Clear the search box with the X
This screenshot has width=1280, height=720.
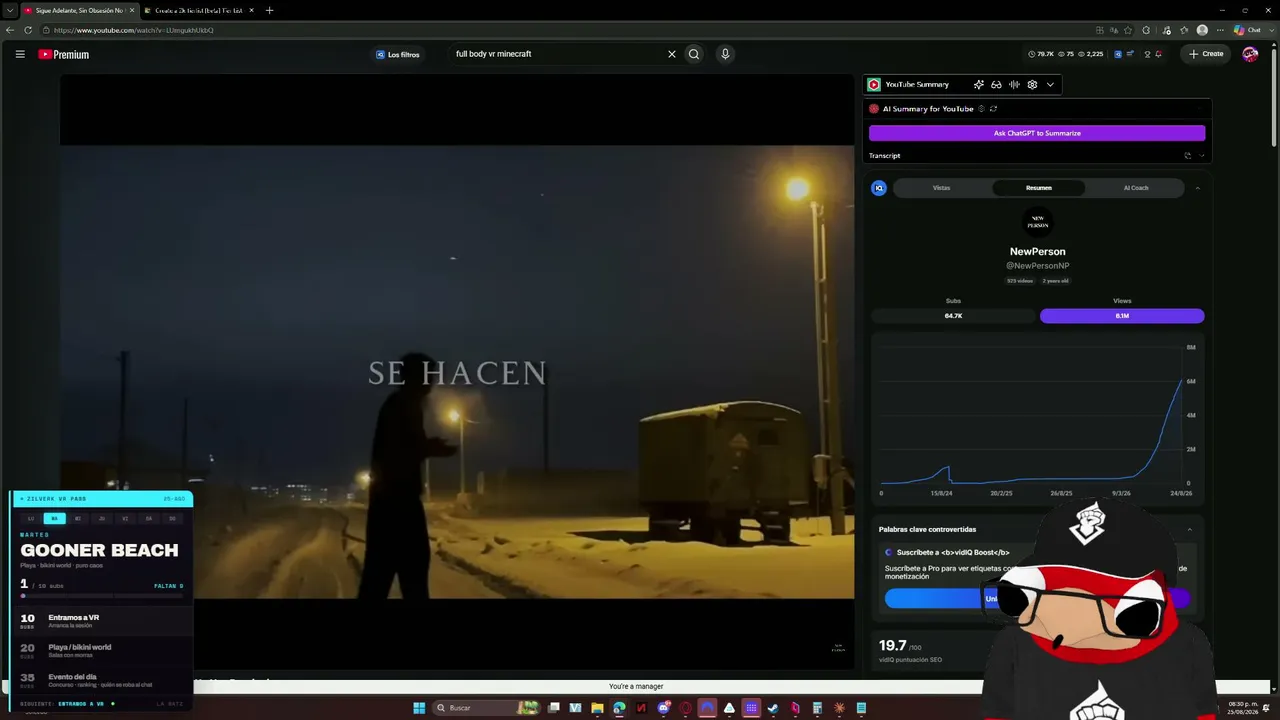click(672, 54)
